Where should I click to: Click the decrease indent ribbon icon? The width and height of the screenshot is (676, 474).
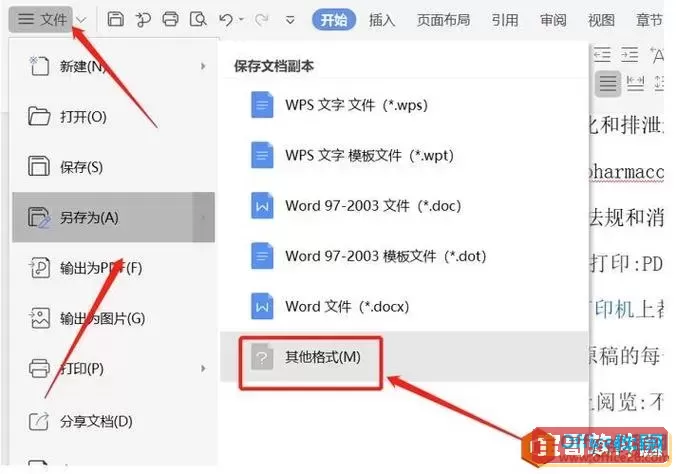click(x=602, y=55)
